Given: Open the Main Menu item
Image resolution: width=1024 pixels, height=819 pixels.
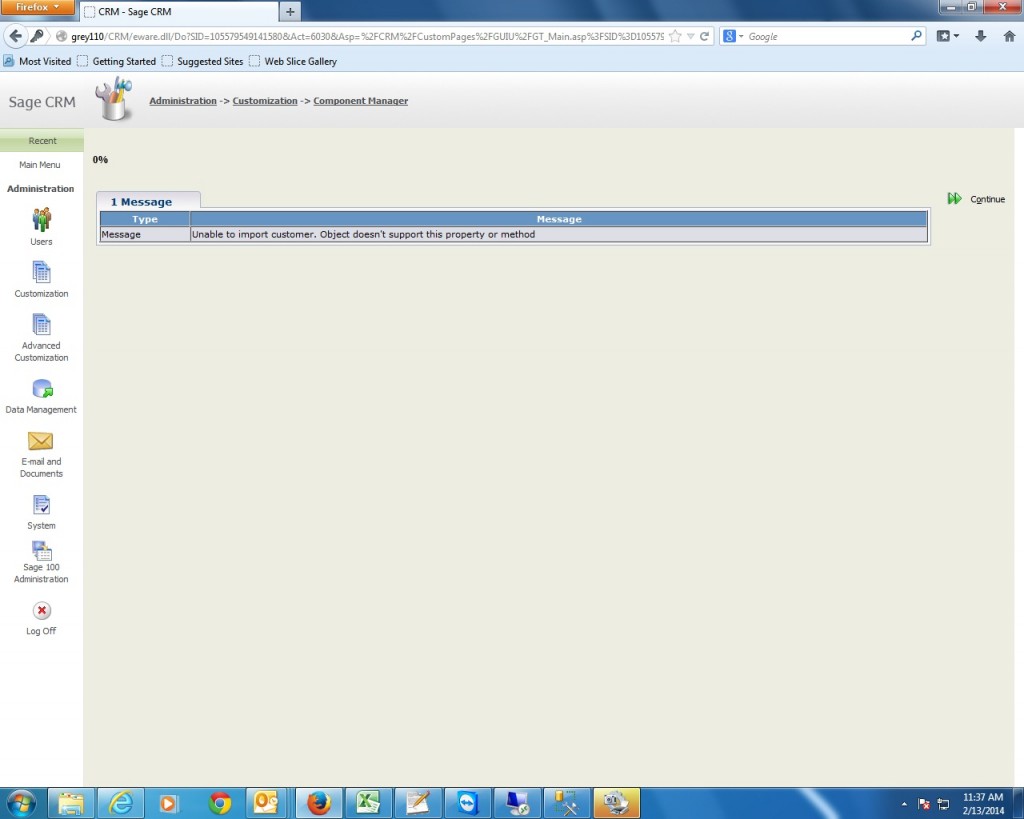Looking at the screenshot, I should 40,165.
